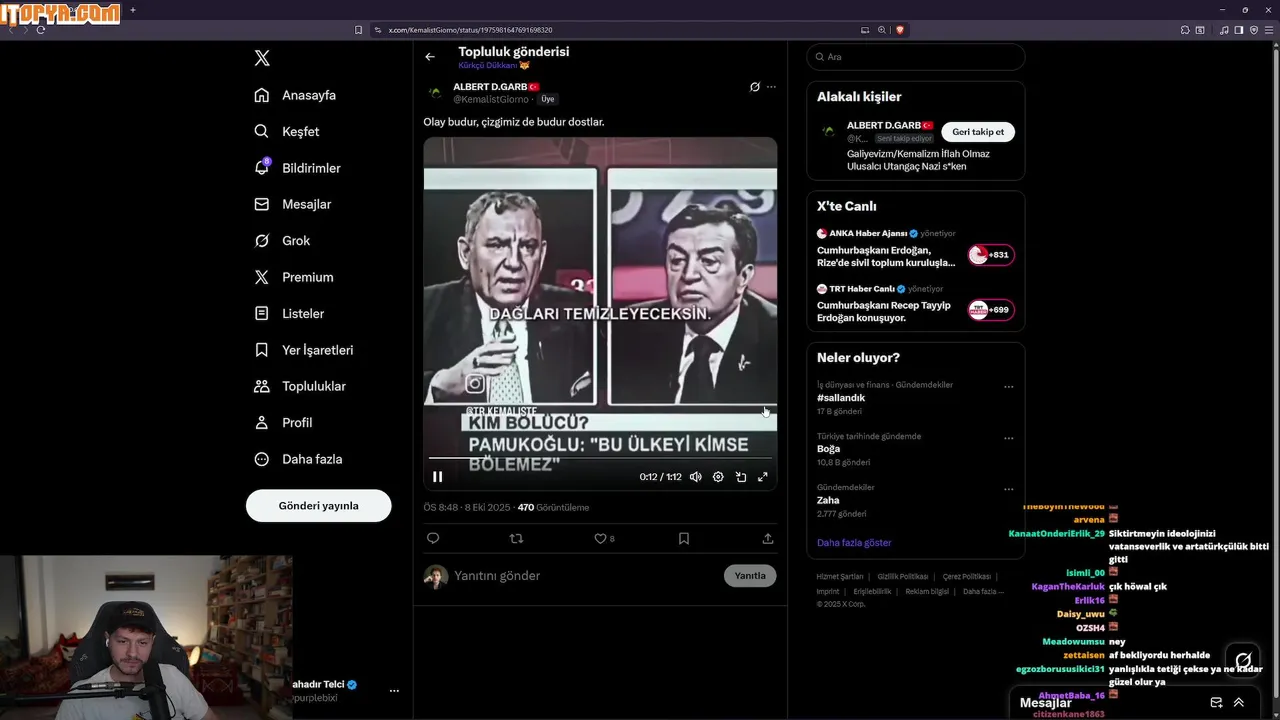This screenshot has height=720, width=1280.
Task: Open the X logo home link
Action: 262,58
